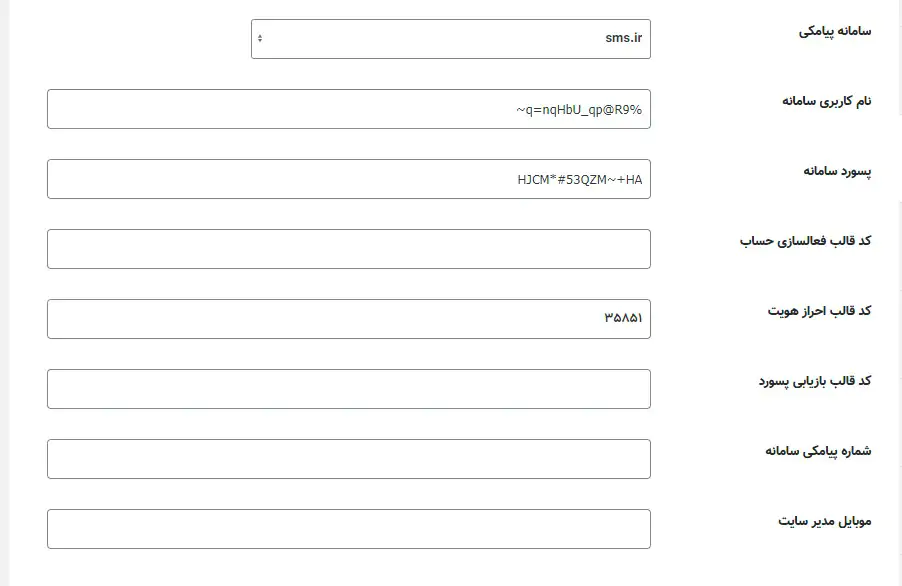Click the پسورد سامانه label text
Image resolution: width=902 pixels, height=586 pixels.
tap(837, 171)
